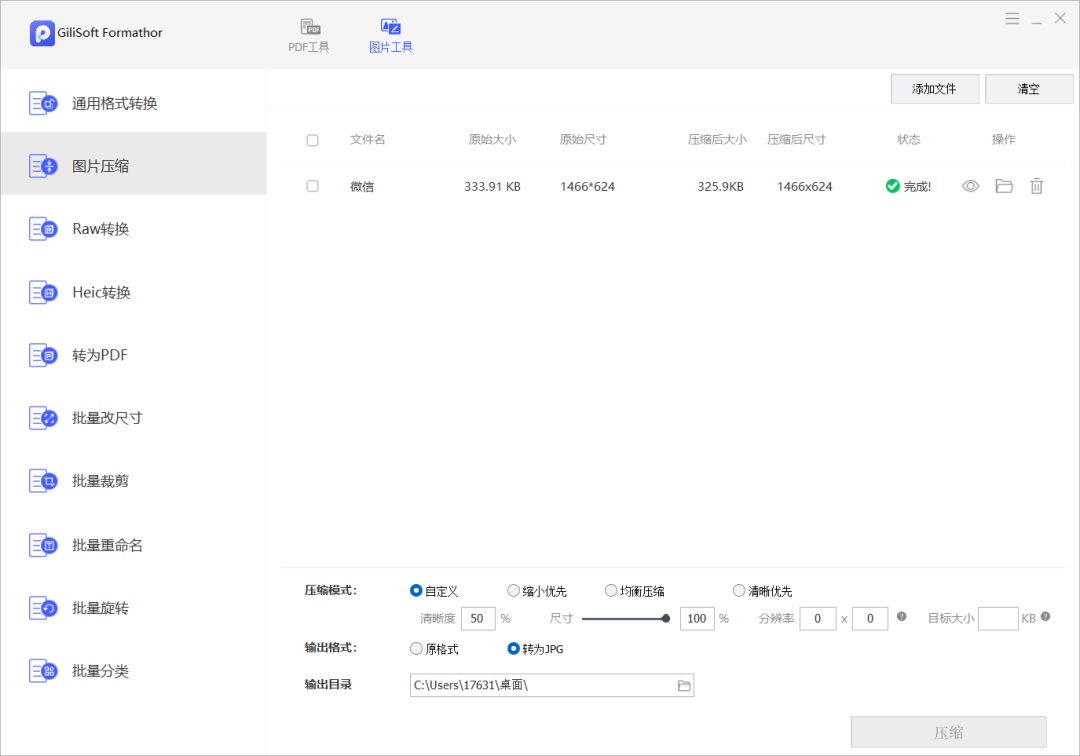Open output folder icon in 微信 row

(1004, 186)
